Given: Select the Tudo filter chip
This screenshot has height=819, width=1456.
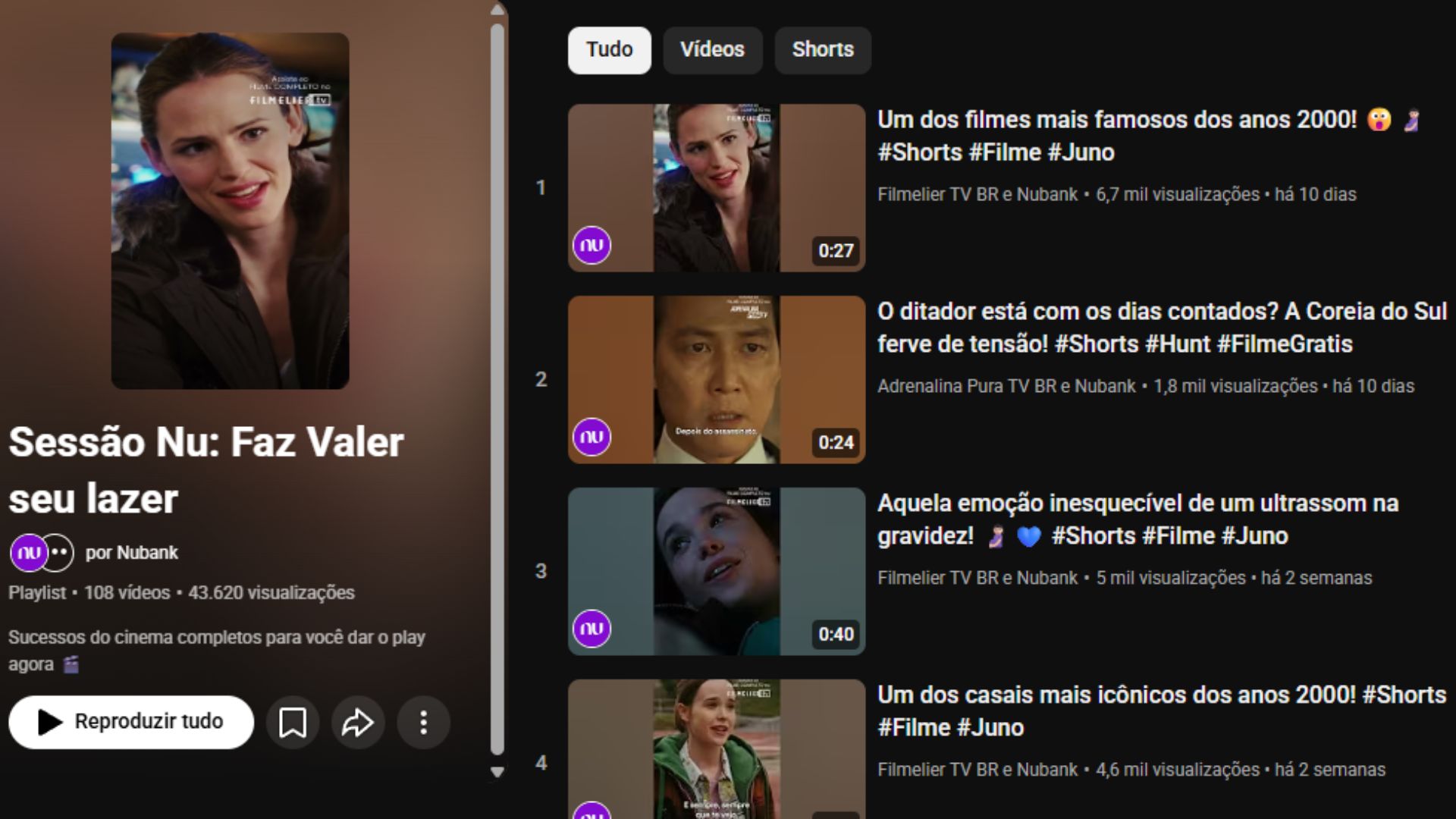Looking at the screenshot, I should coord(609,50).
